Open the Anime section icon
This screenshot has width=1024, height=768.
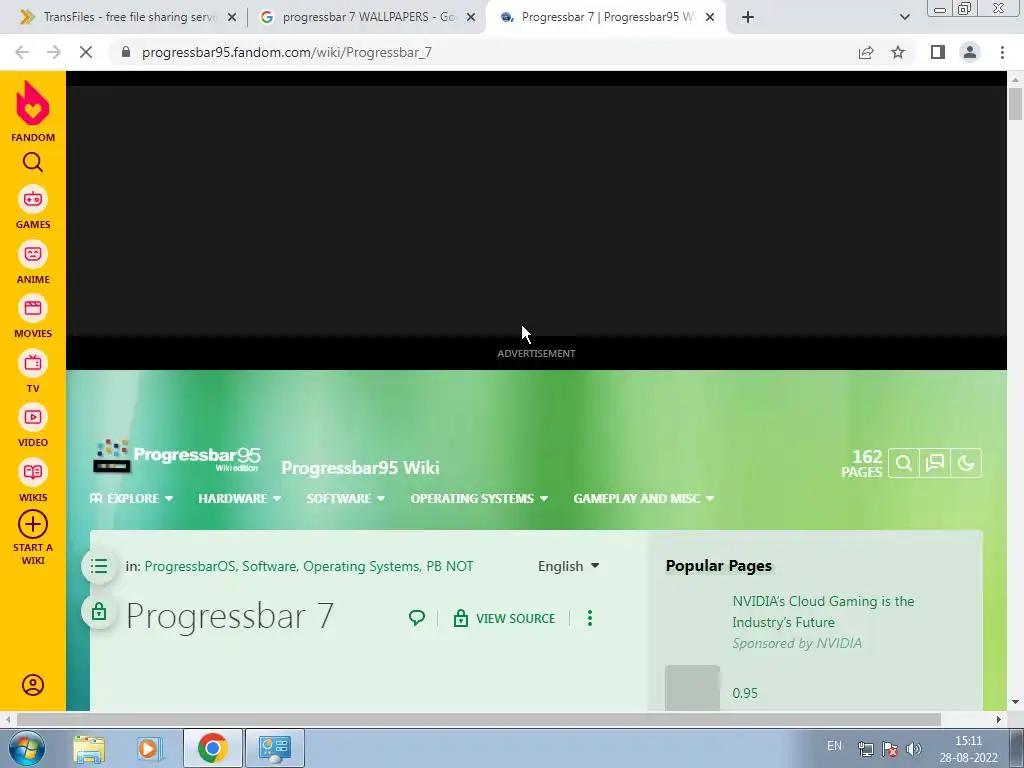click(33, 254)
